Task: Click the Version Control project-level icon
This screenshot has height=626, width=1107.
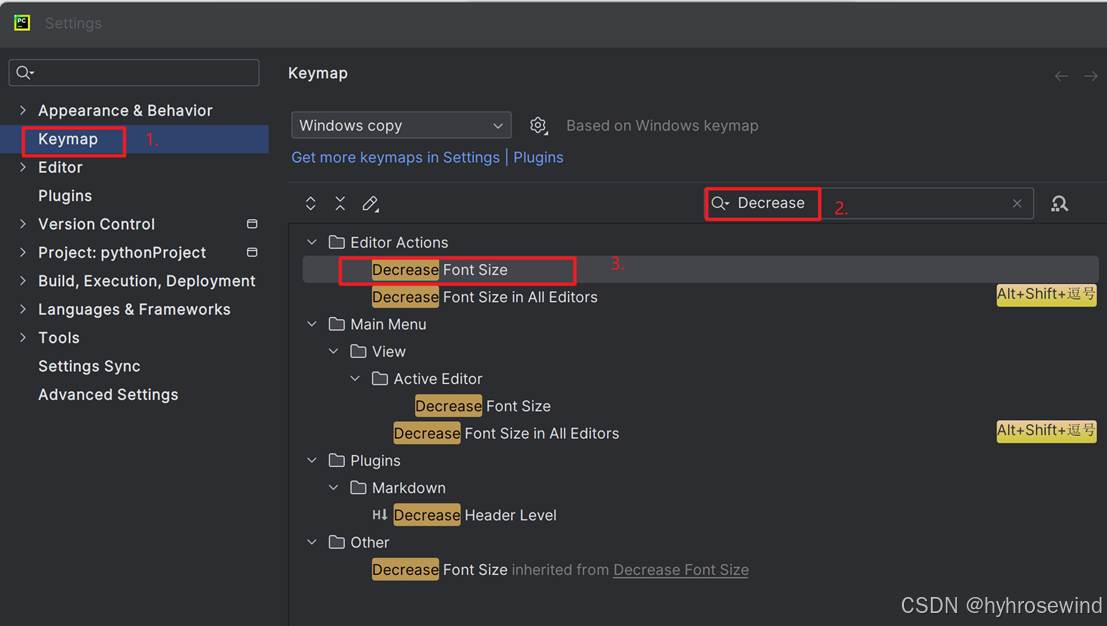Action: (x=252, y=224)
